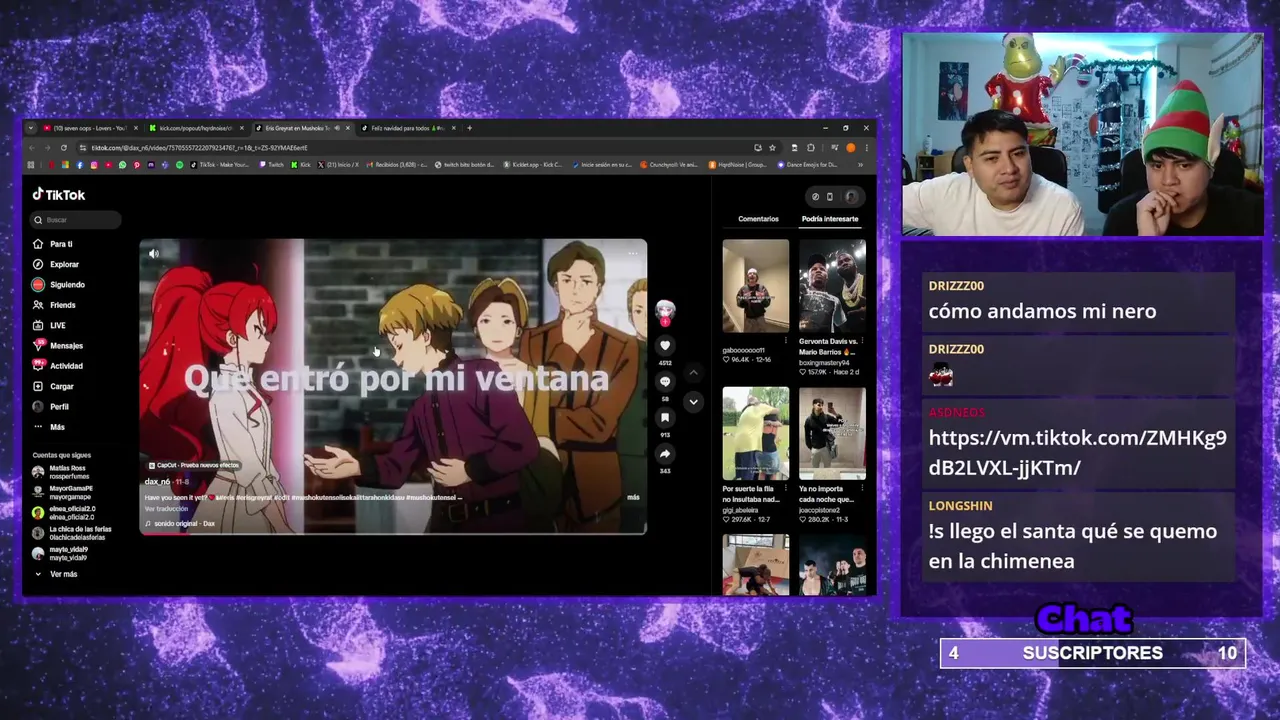Image resolution: width=1280 pixels, height=720 pixels.
Task: Share the video with the arrow icon
Action: pyautogui.click(x=665, y=454)
